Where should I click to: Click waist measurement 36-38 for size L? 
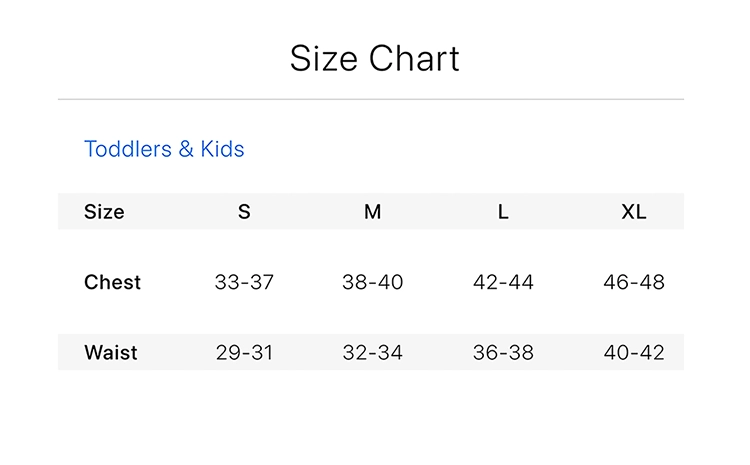503,353
